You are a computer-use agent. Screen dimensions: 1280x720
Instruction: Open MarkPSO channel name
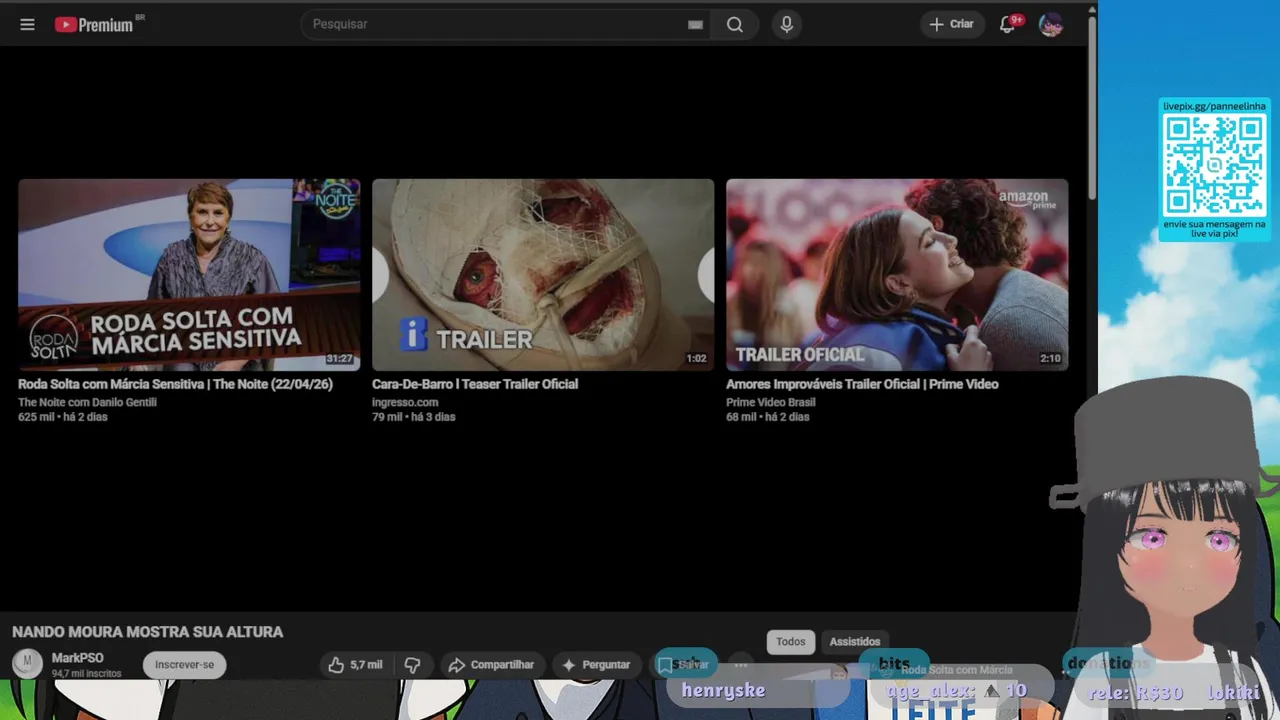click(77, 658)
